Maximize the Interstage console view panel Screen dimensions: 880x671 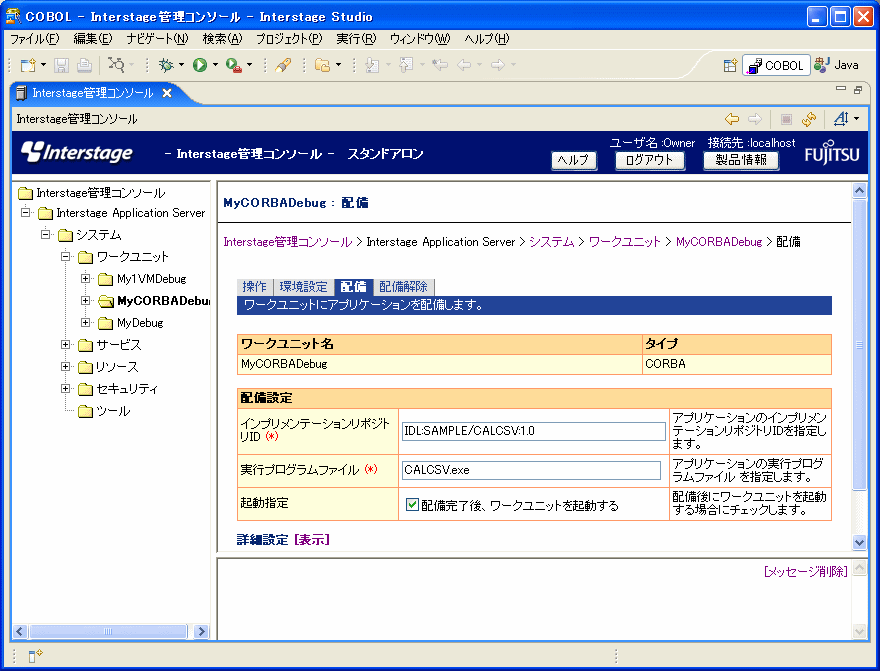(858, 89)
